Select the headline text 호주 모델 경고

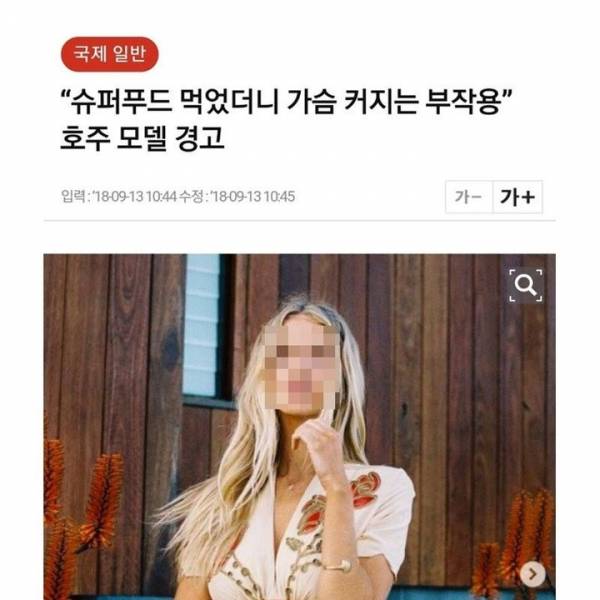[142, 138]
